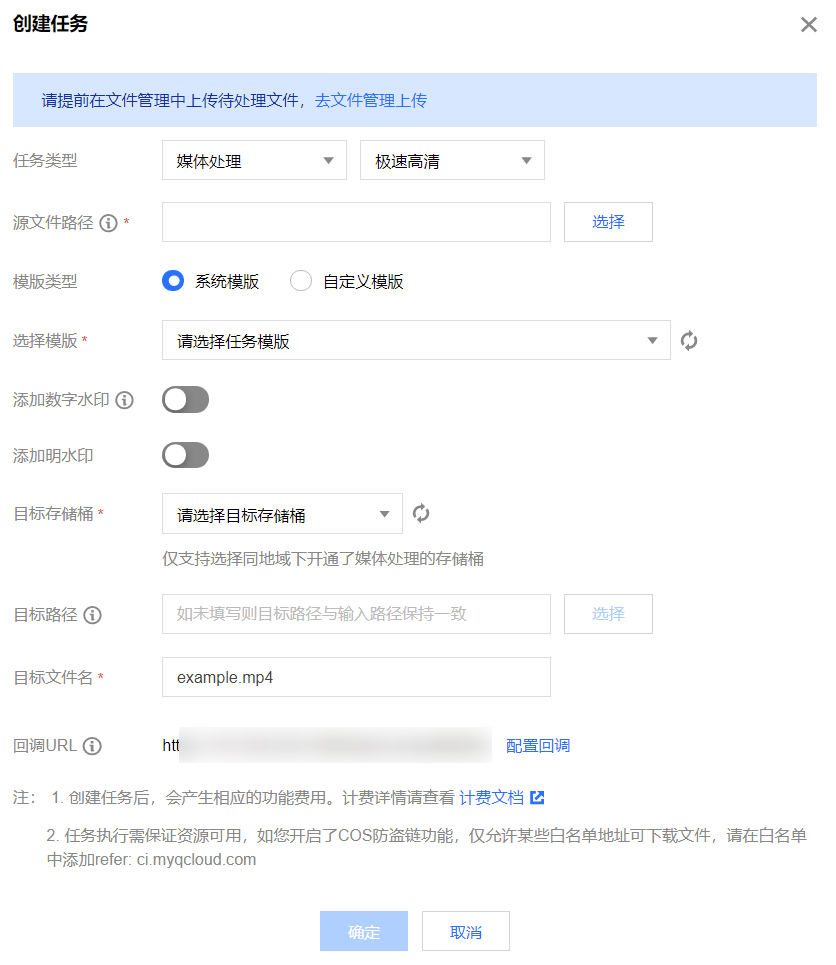Enable the 添加数字水印 switch

[185, 400]
